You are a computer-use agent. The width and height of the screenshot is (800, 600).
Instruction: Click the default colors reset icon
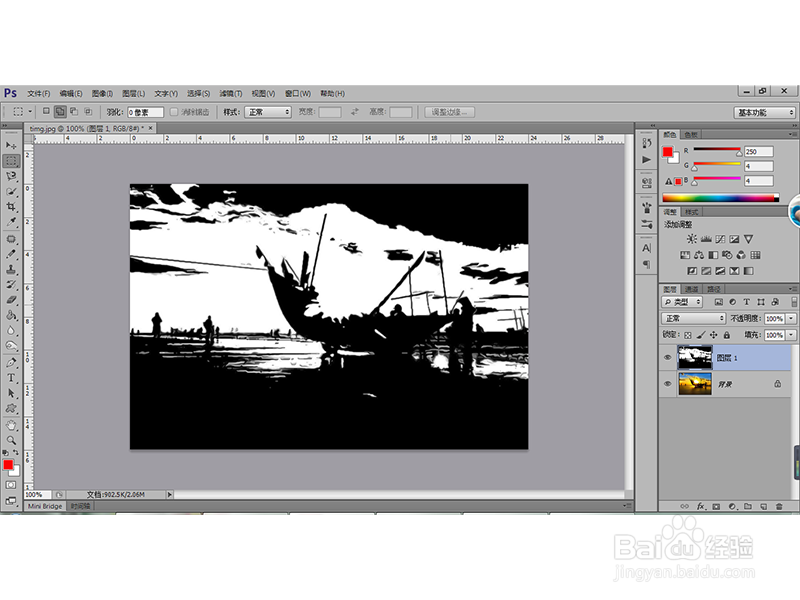click(6, 453)
